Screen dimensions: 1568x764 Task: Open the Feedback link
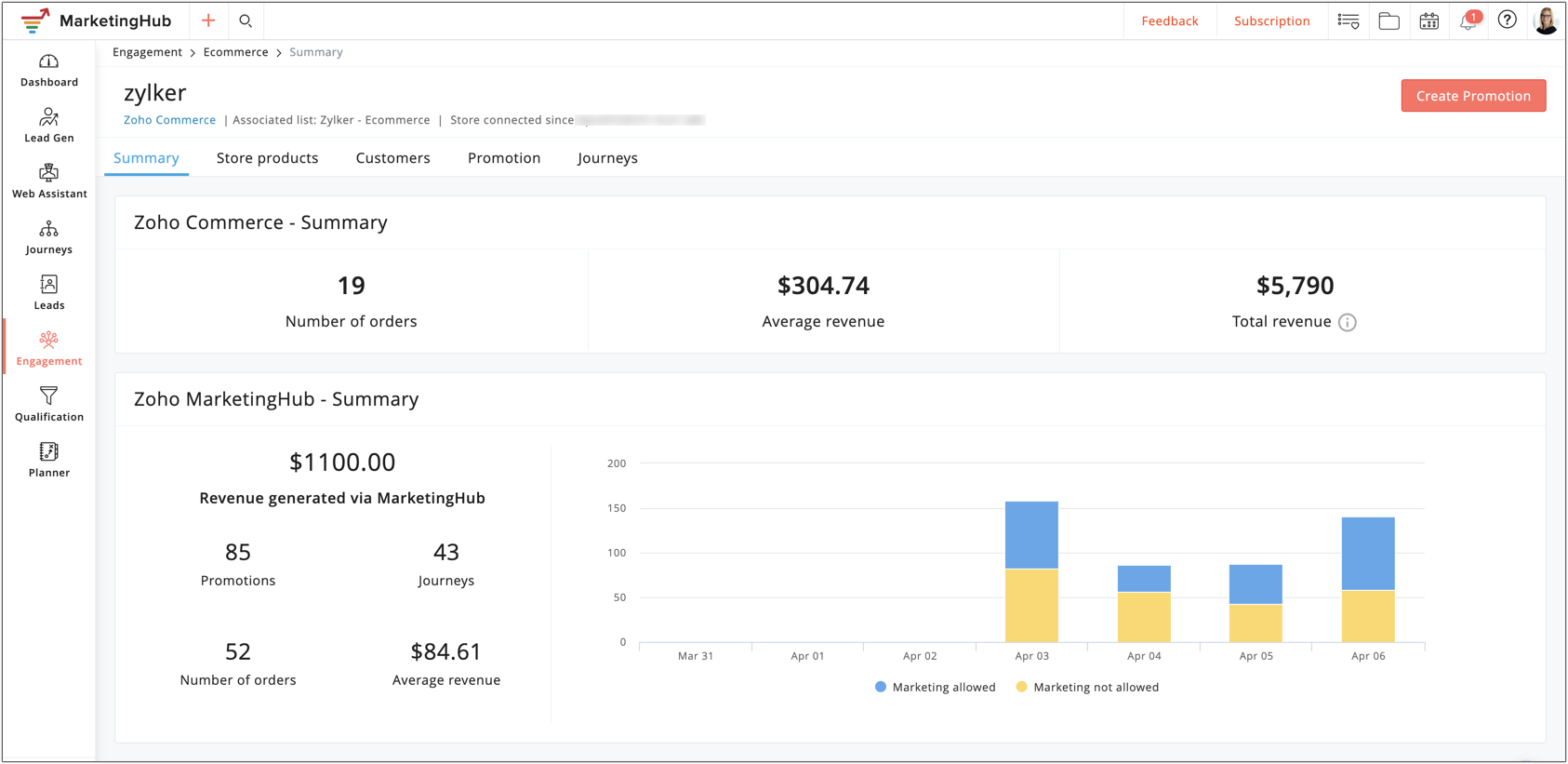1170,20
